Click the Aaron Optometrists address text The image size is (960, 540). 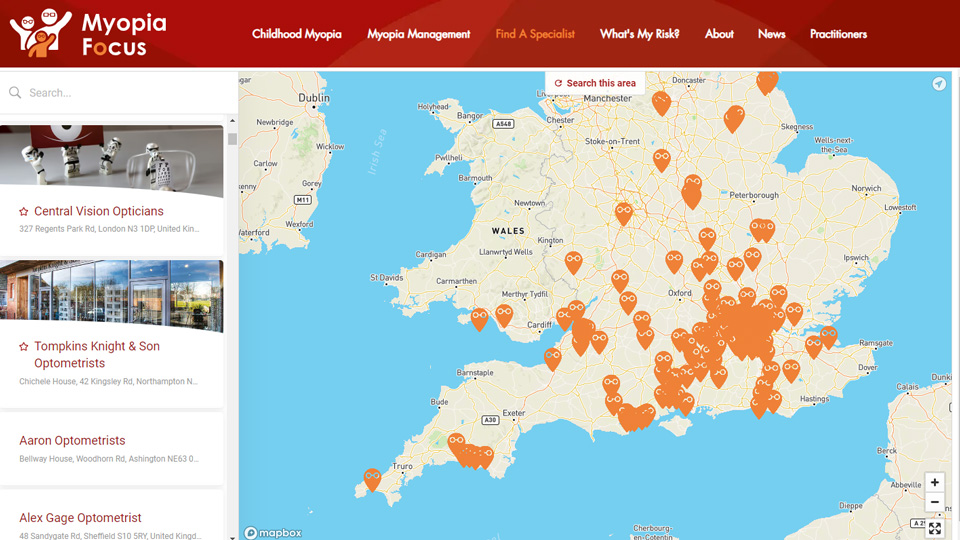point(109,459)
